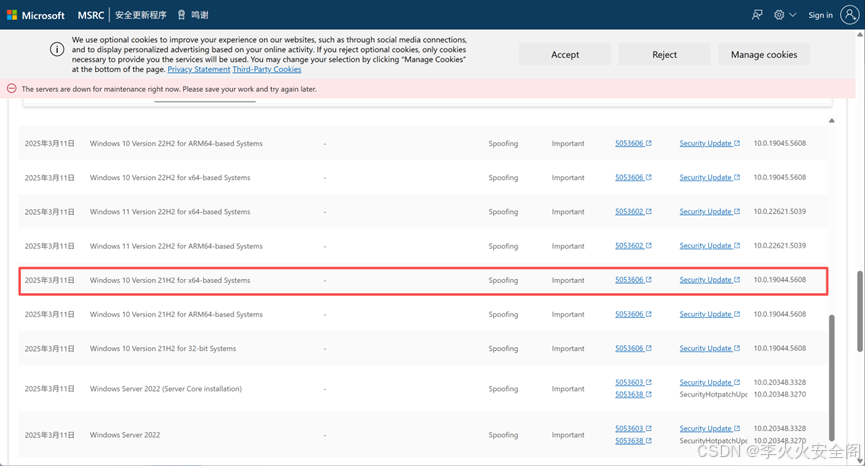This screenshot has height=466, width=865.
Task: Open 5053602 for Windows 11 22H2 ARM64
Action: click(x=633, y=246)
